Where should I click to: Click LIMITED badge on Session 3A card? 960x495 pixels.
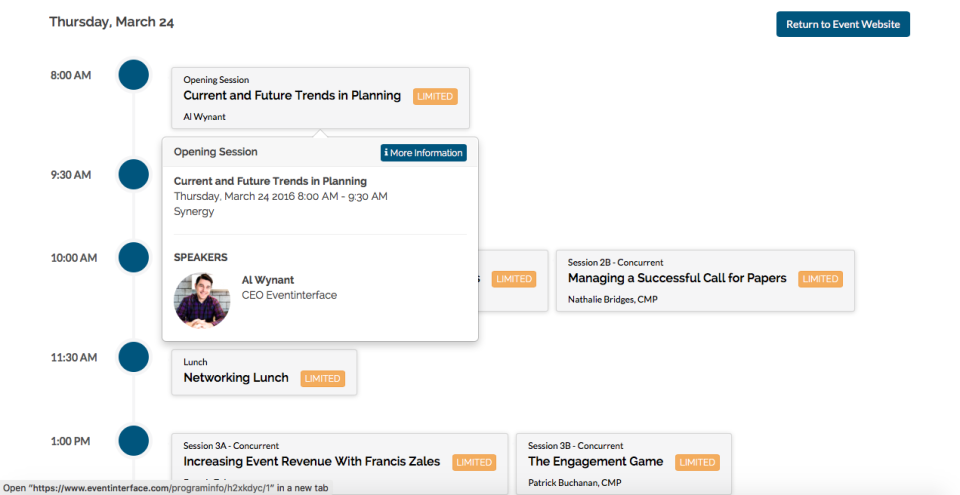click(x=474, y=463)
